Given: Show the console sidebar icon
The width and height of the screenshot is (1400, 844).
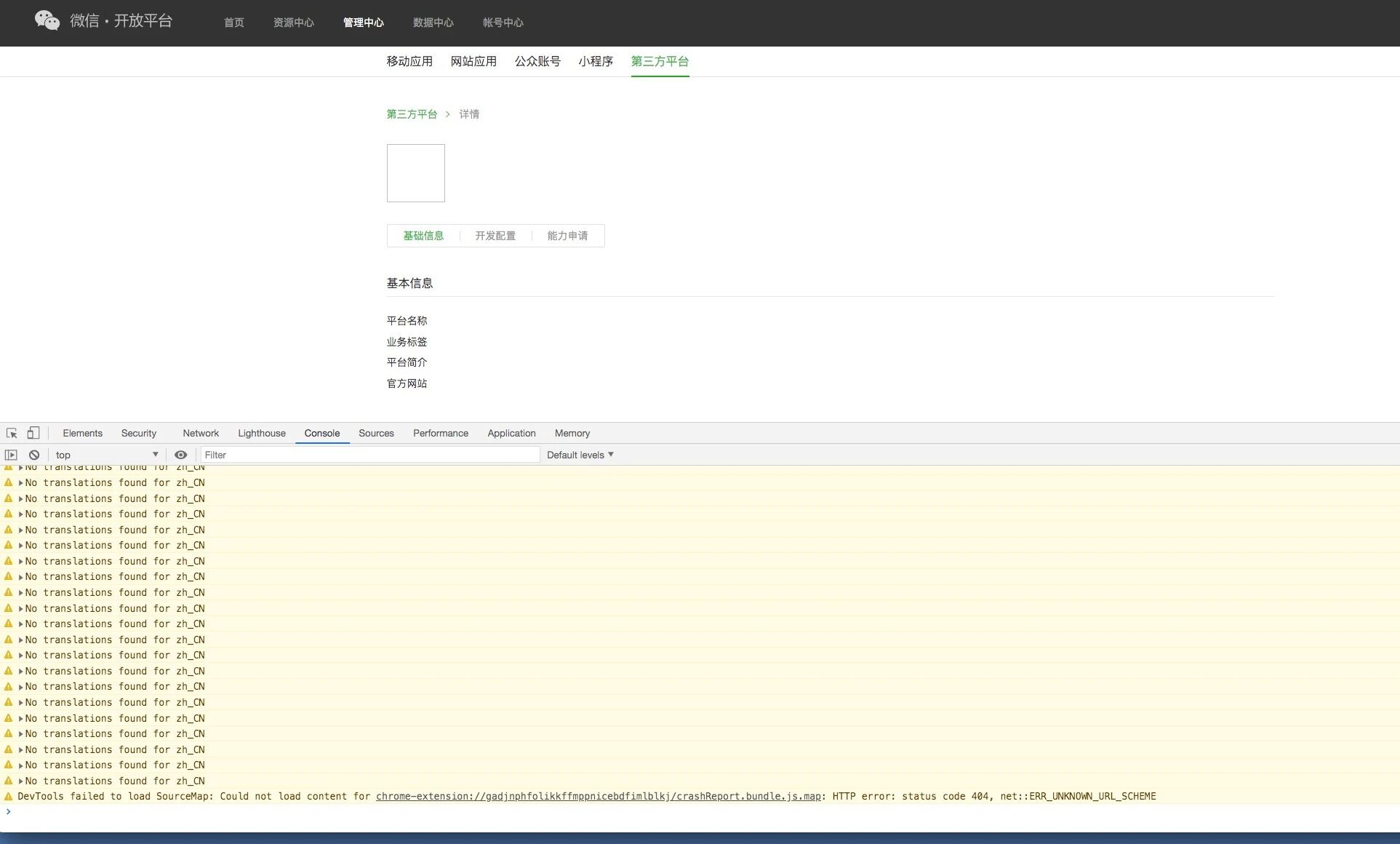Looking at the screenshot, I should click(x=11, y=455).
